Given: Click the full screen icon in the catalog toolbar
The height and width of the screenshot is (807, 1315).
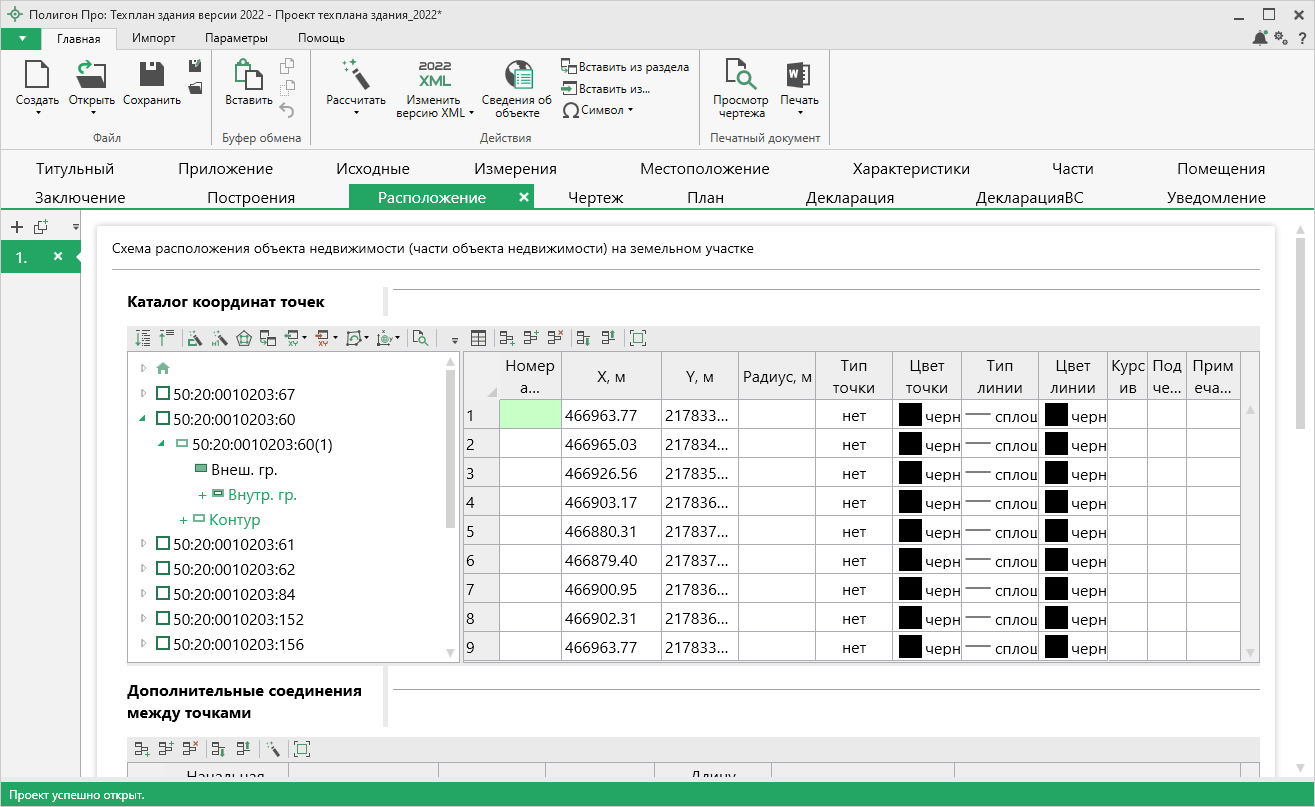Looking at the screenshot, I should [638, 339].
